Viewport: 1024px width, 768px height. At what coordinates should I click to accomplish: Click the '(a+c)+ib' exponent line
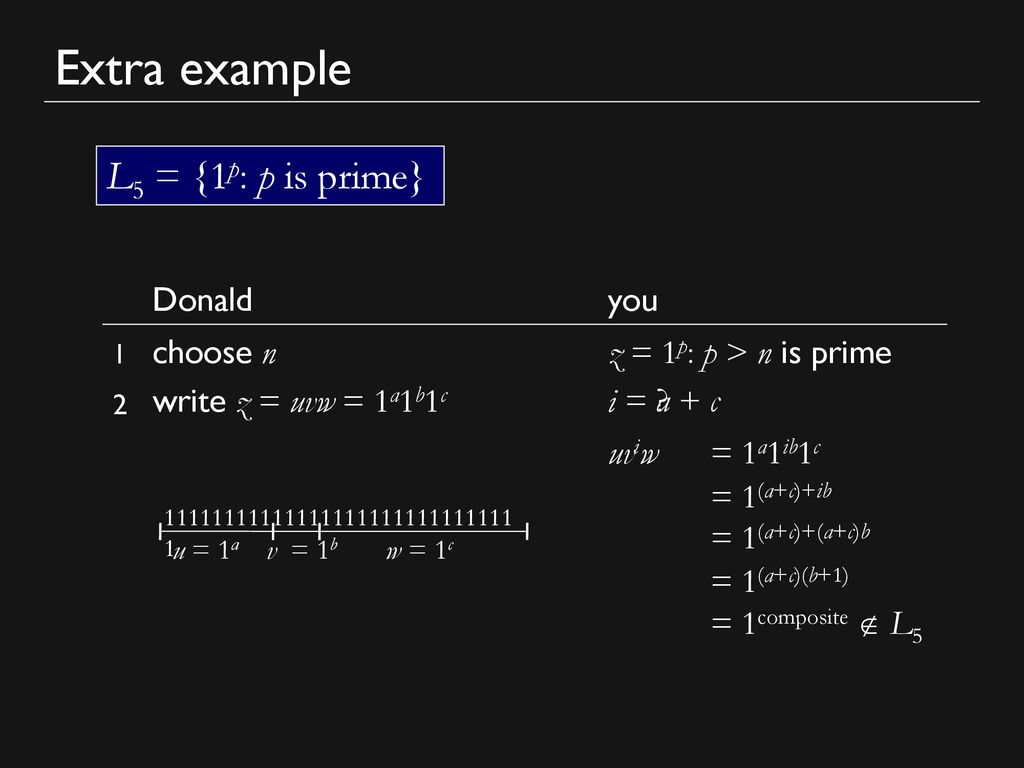click(x=771, y=494)
